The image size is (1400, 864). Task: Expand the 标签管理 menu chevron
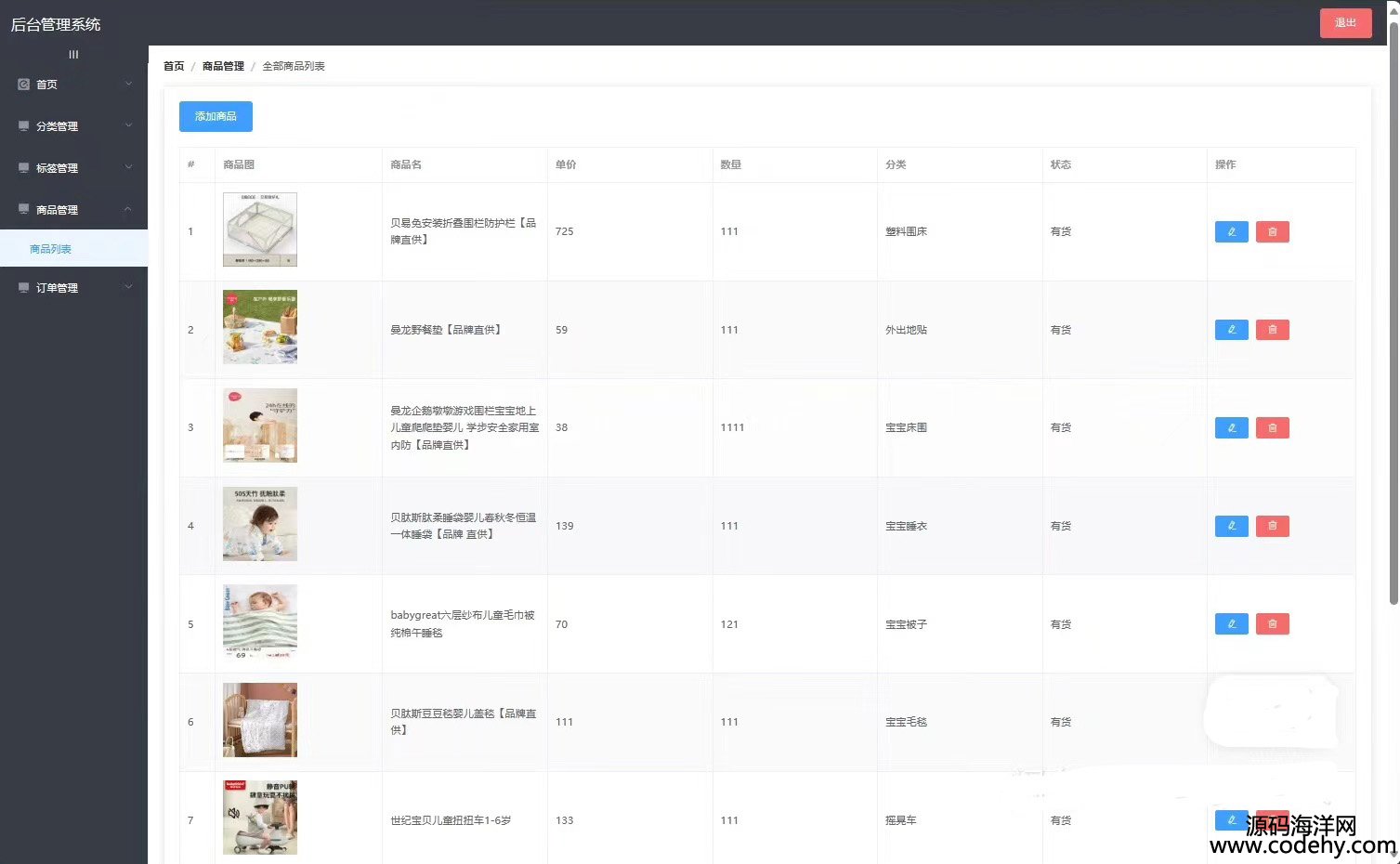pyautogui.click(x=128, y=167)
